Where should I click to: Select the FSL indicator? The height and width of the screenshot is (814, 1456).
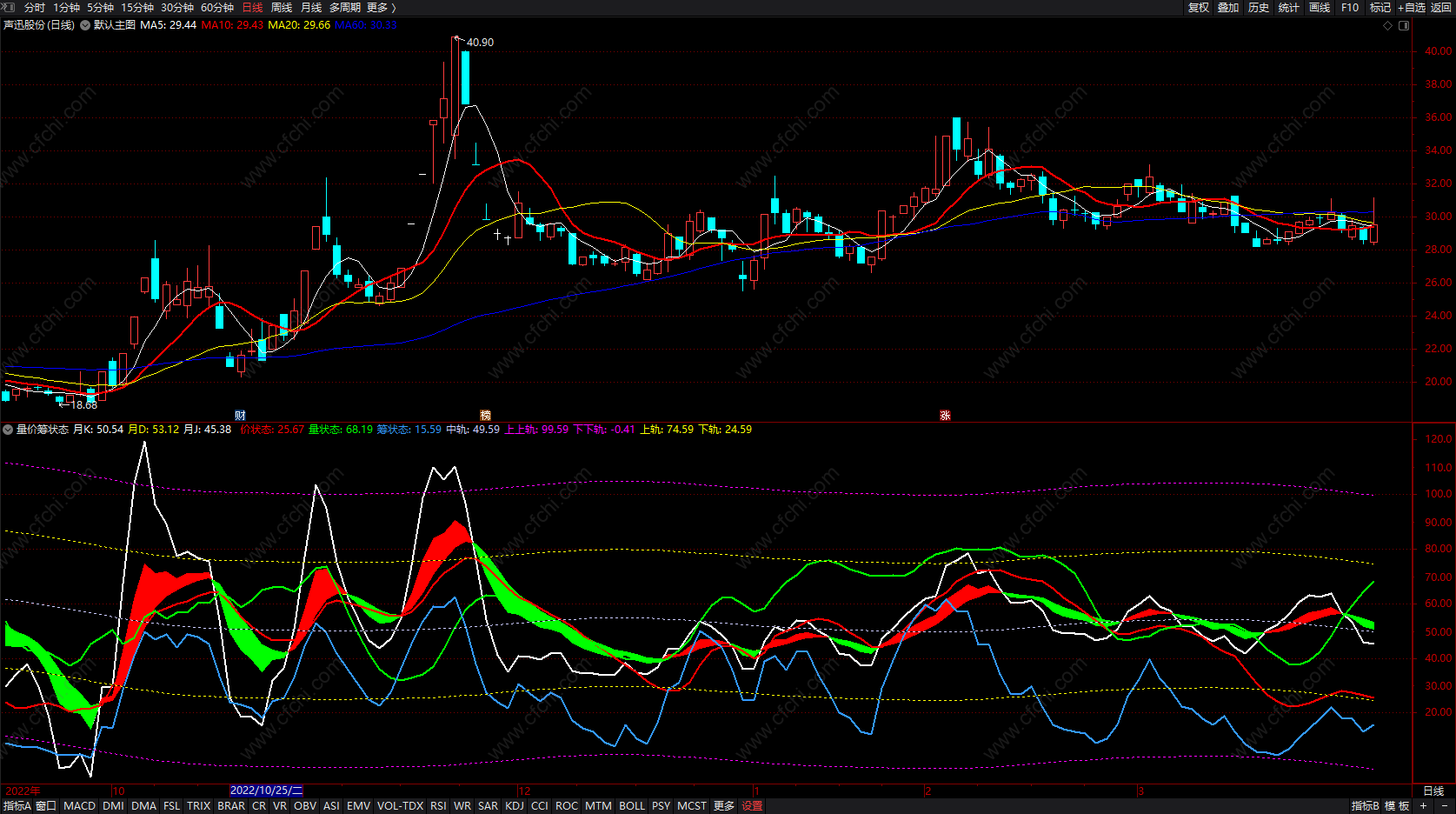pos(172,806)
